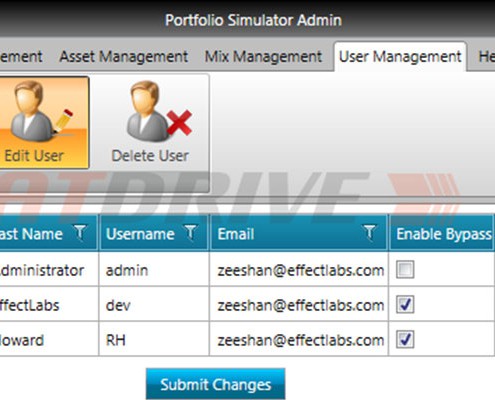This screenshot has width=495, height=400.
Task: Click the Administrator last name cell
Action: tap(49, 269)
